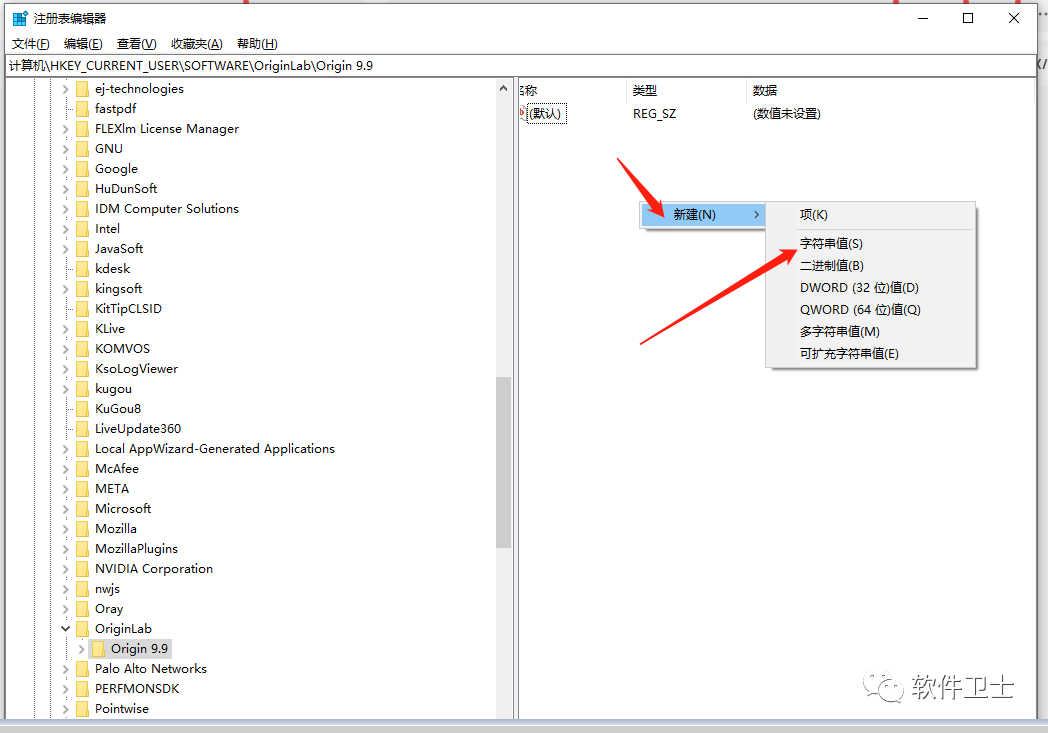This screenshot has width=1048, height=733.
Task: Click the (数值未设置) data cell
Action: point(787,114)
